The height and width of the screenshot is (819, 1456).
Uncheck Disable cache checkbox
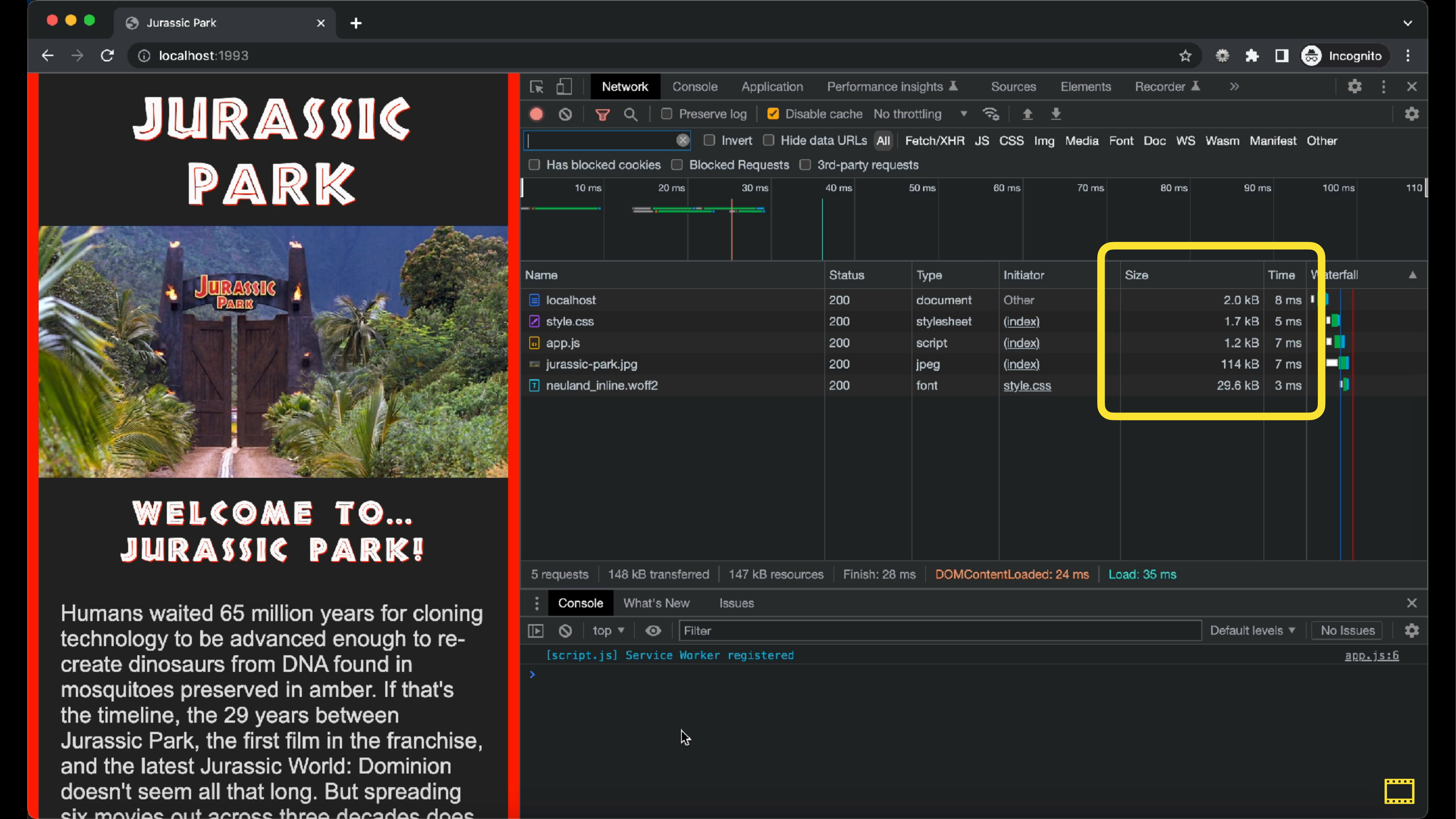tap(773, 114)
